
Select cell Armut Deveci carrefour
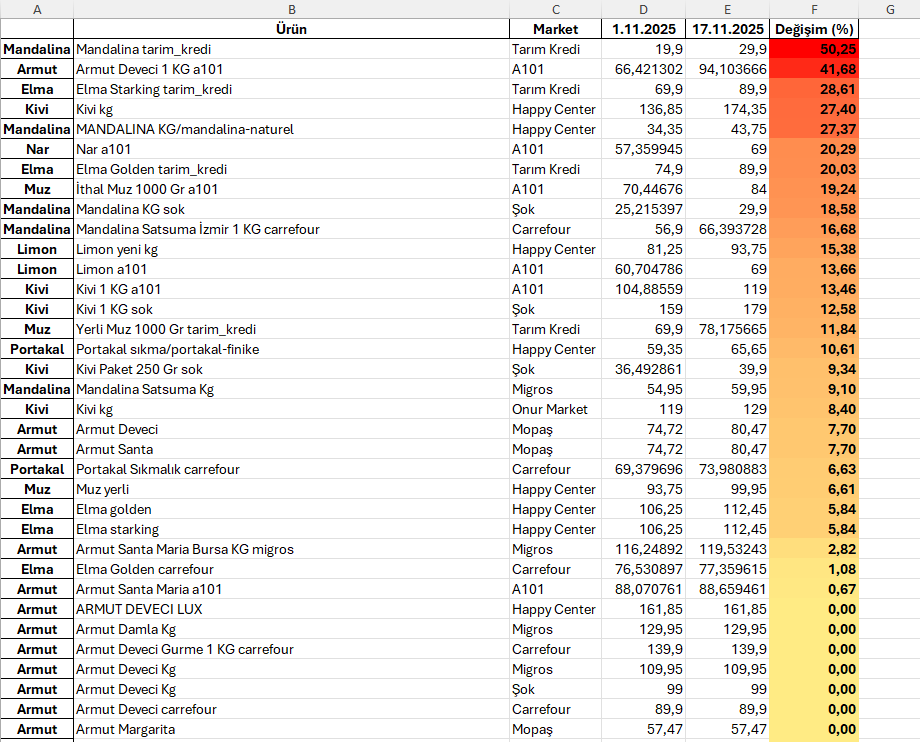click(x=292, y=709)
